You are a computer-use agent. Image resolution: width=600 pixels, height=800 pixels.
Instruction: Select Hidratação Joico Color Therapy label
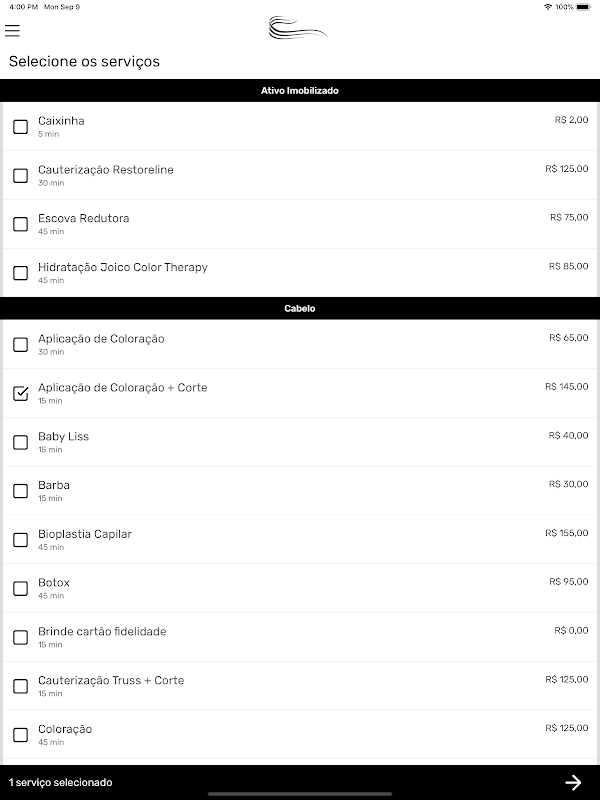(123, 268)
